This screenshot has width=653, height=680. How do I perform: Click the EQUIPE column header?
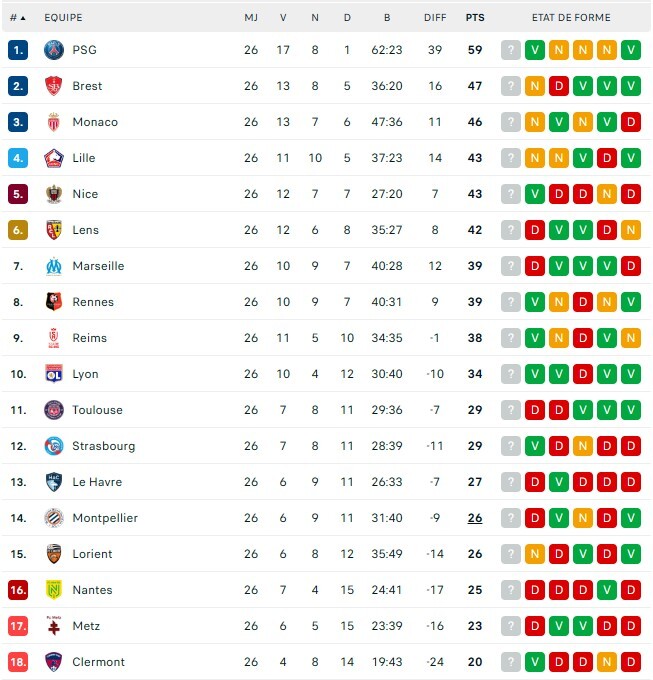(x=63, y=18)
